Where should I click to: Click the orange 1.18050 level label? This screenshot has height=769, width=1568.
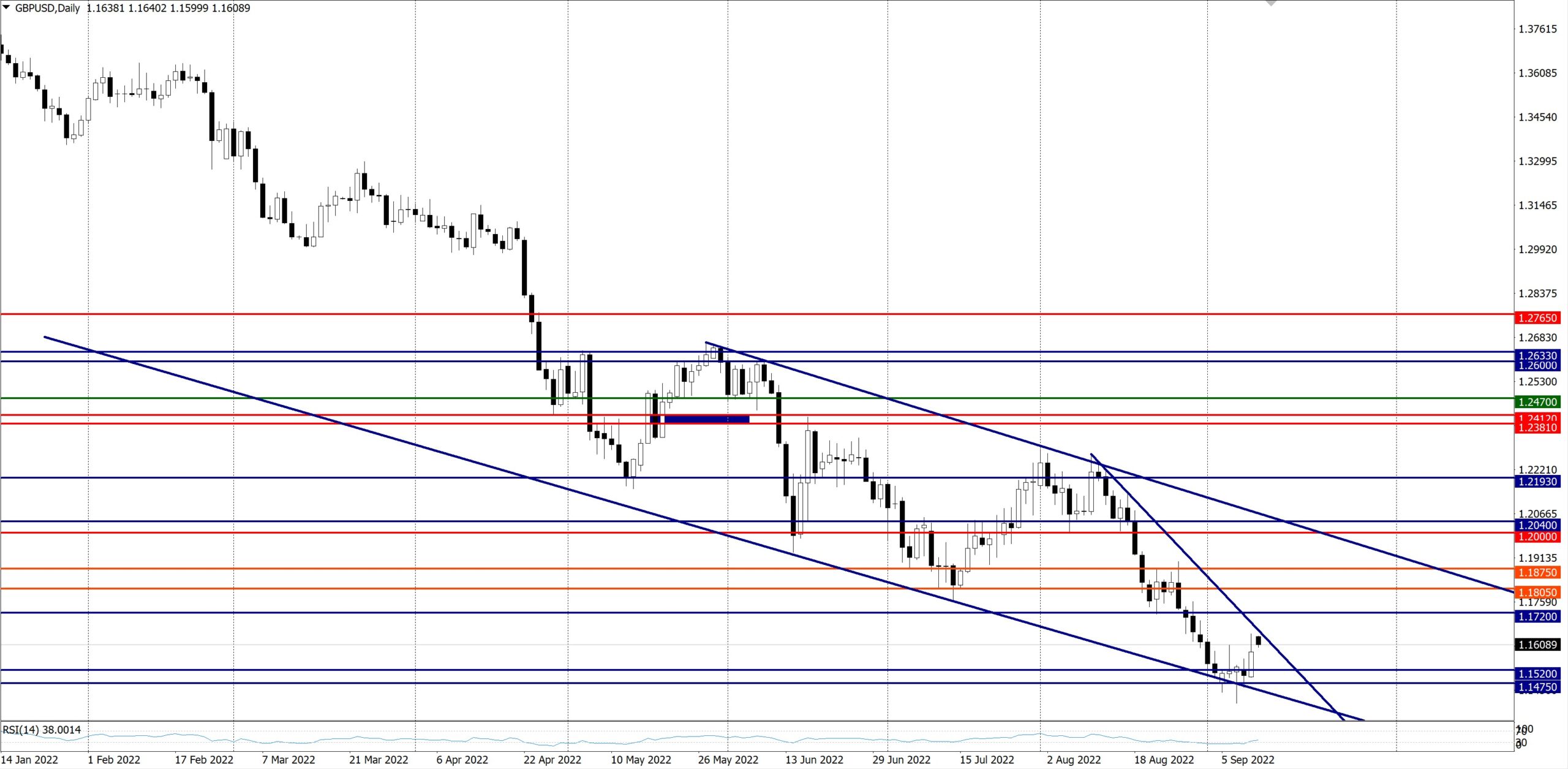coord(1537,592)
